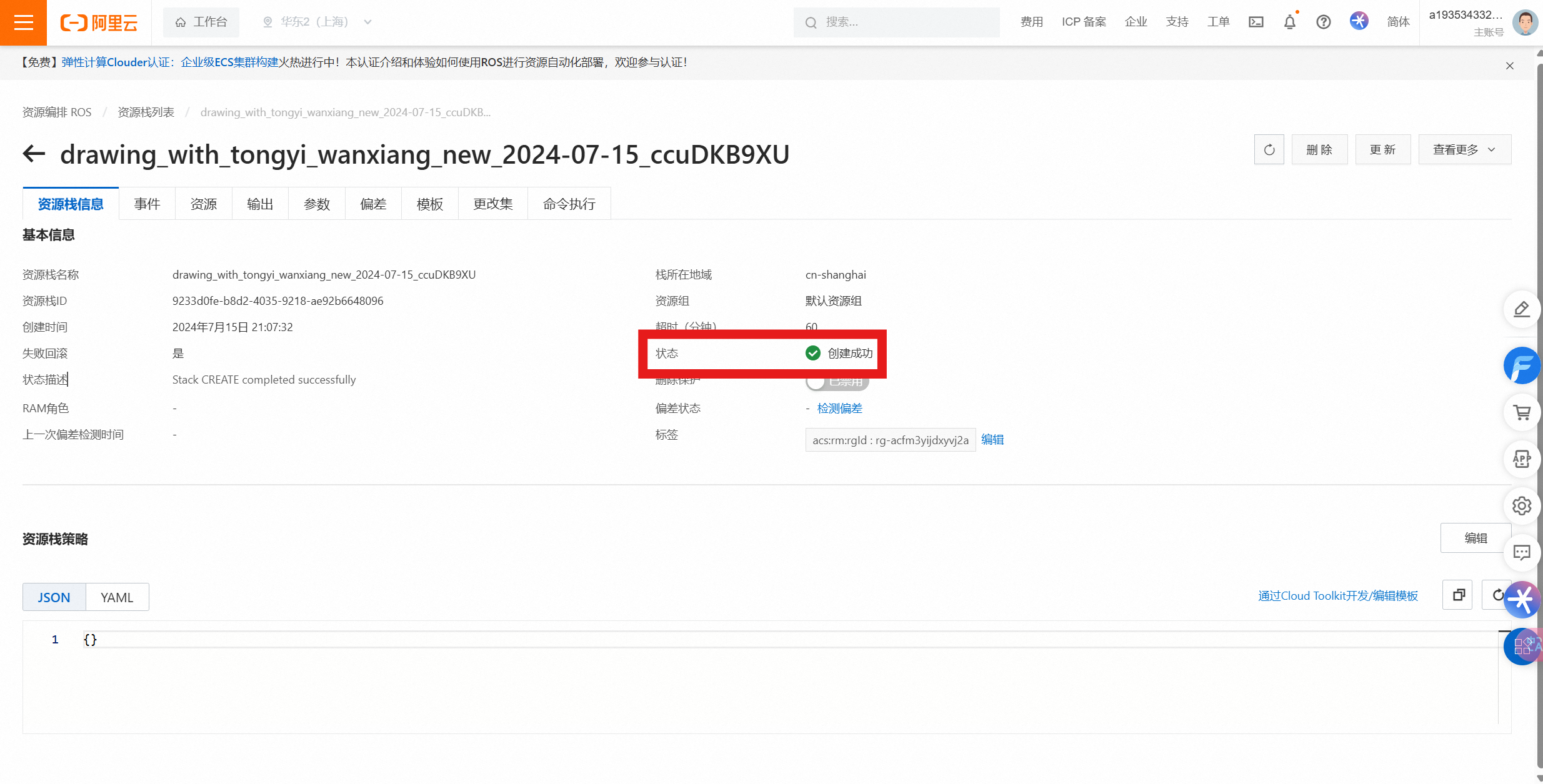Click the back arrow beside stack name
The width and height of the screenshot is (1543, 784).
[x=34, y=154]
